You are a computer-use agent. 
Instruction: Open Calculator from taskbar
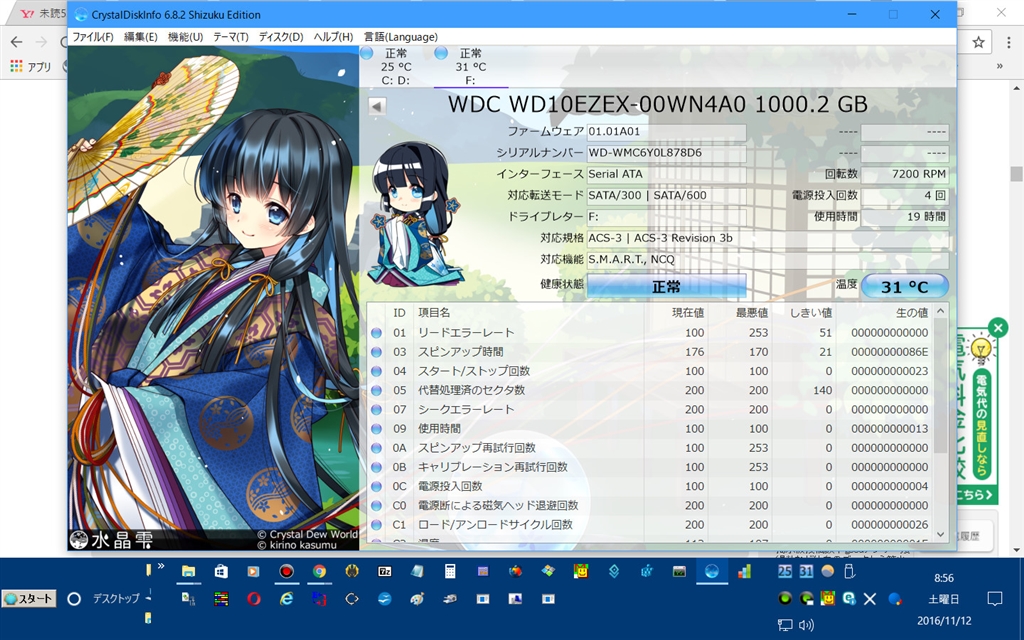coord(450,571)
